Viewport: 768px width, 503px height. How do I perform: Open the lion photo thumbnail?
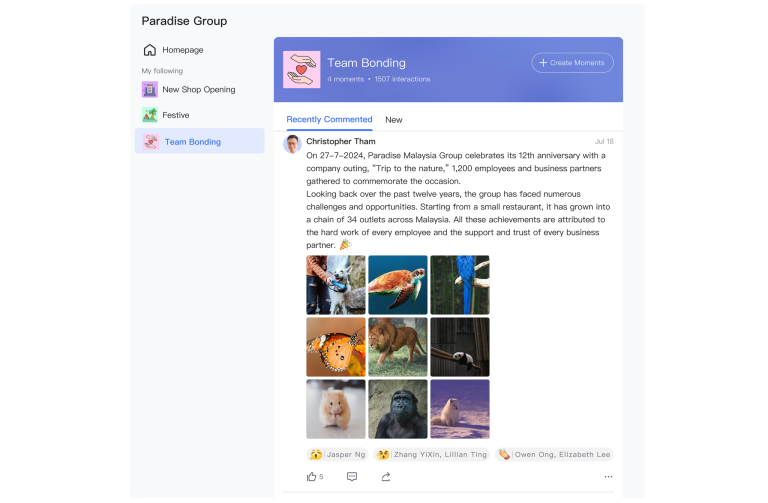coord(398,347)
